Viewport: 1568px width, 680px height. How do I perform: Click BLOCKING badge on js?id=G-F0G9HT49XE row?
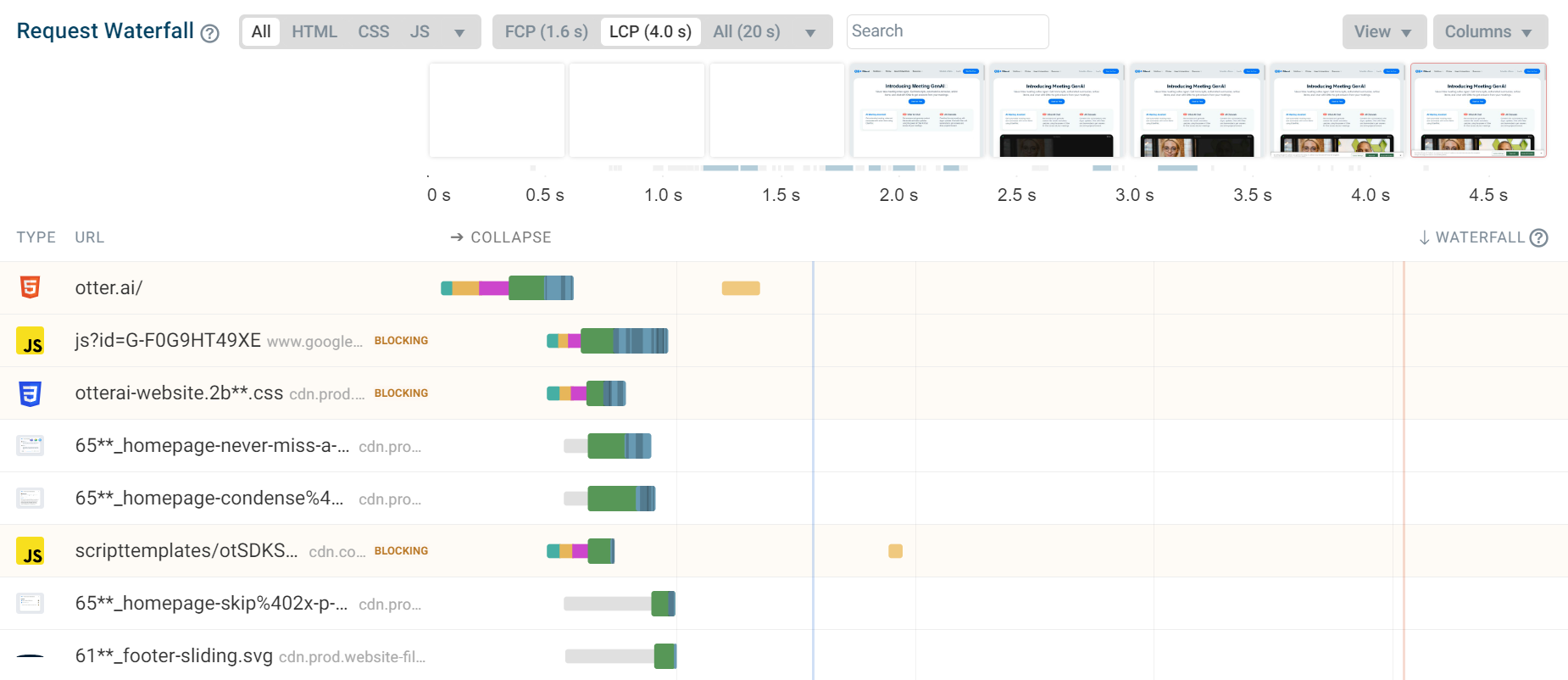pos(401,341)
